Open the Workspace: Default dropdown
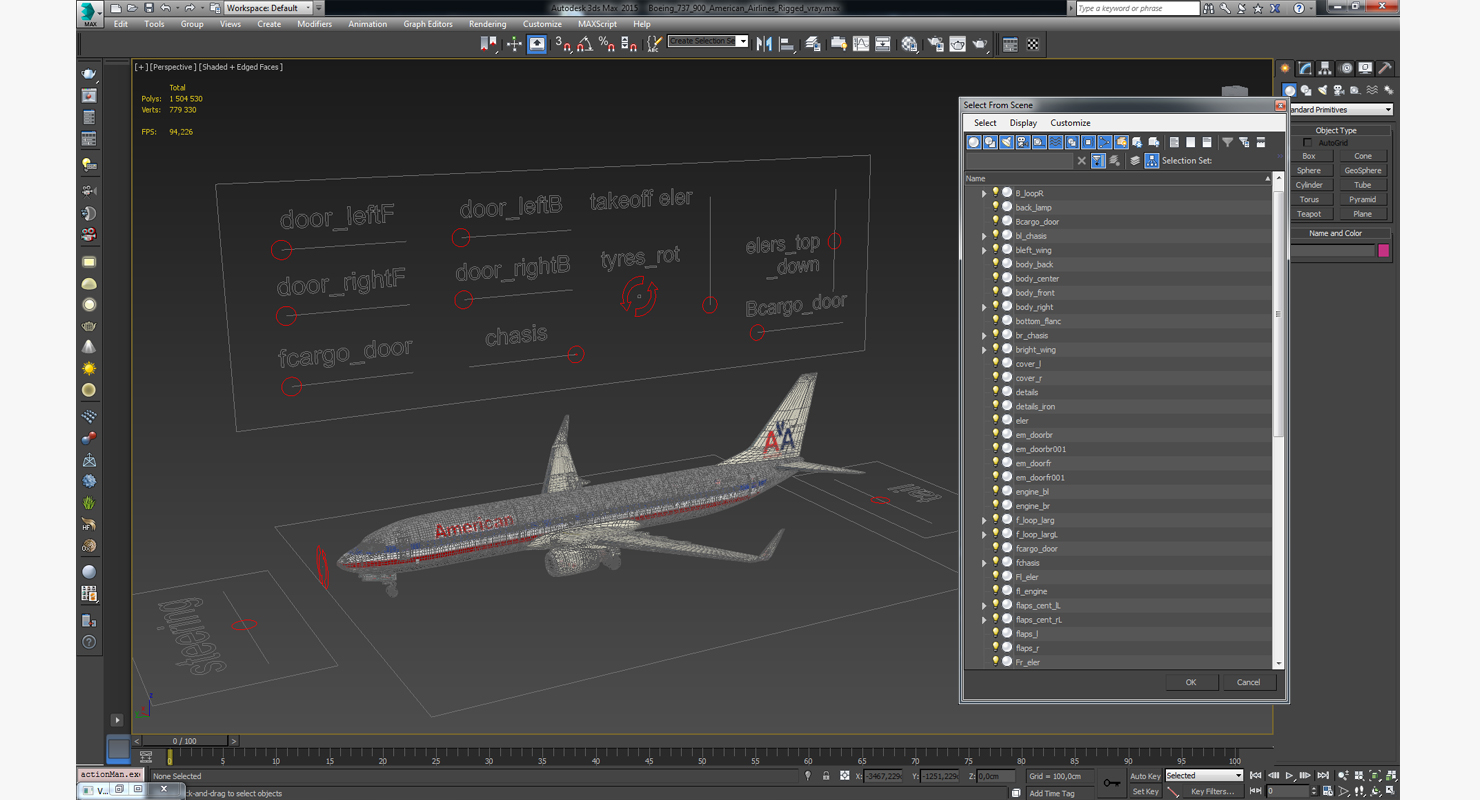The height and width of the screenshot is (800, 1480). point(268,8)
